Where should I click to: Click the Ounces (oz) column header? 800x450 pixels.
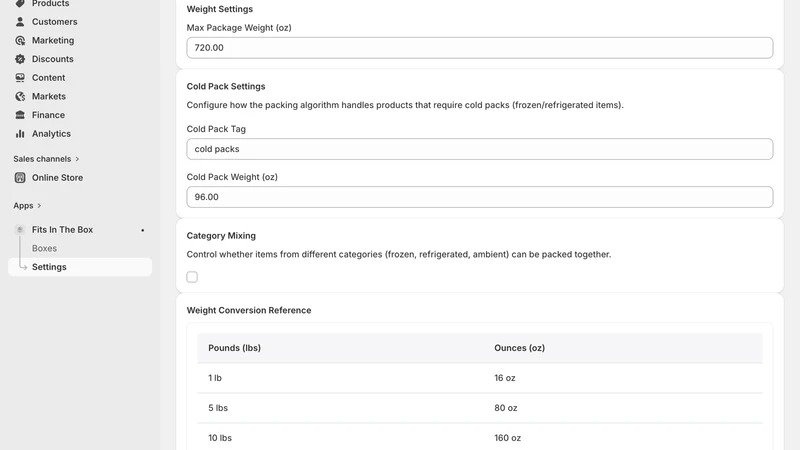click(519, 348)
